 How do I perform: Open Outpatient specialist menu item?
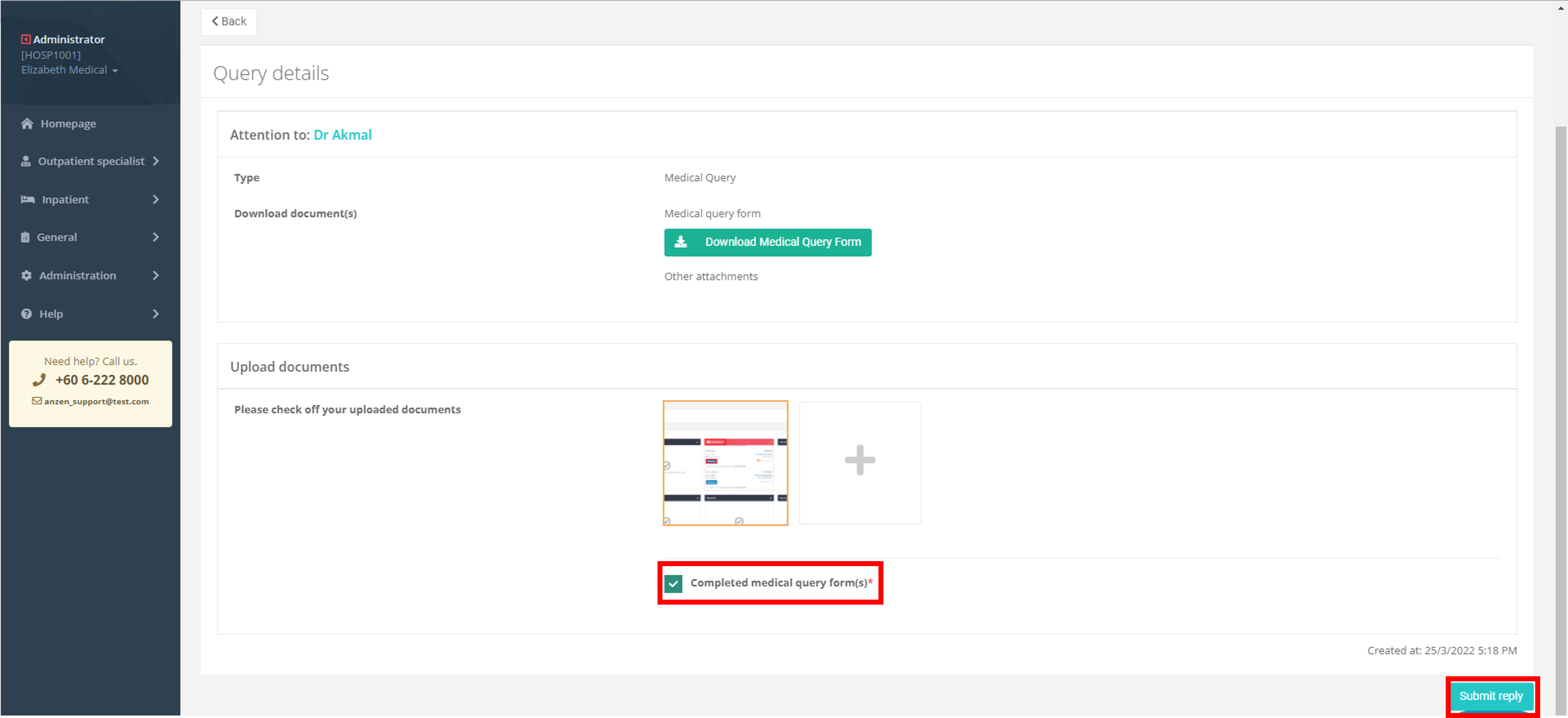click(x=90, y=161)
